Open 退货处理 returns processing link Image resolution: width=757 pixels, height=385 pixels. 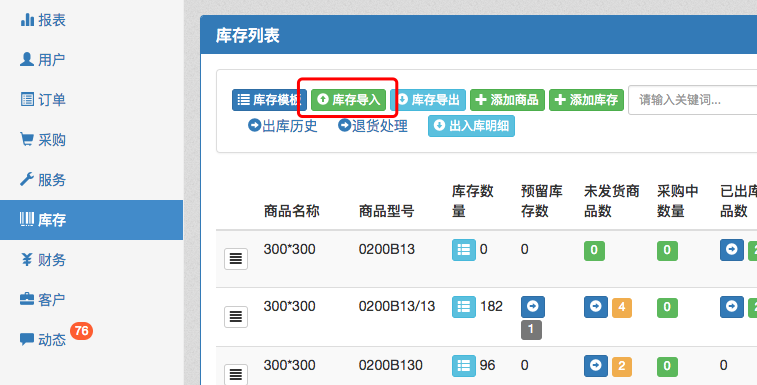pyautogui.click(x=373, y=126)
